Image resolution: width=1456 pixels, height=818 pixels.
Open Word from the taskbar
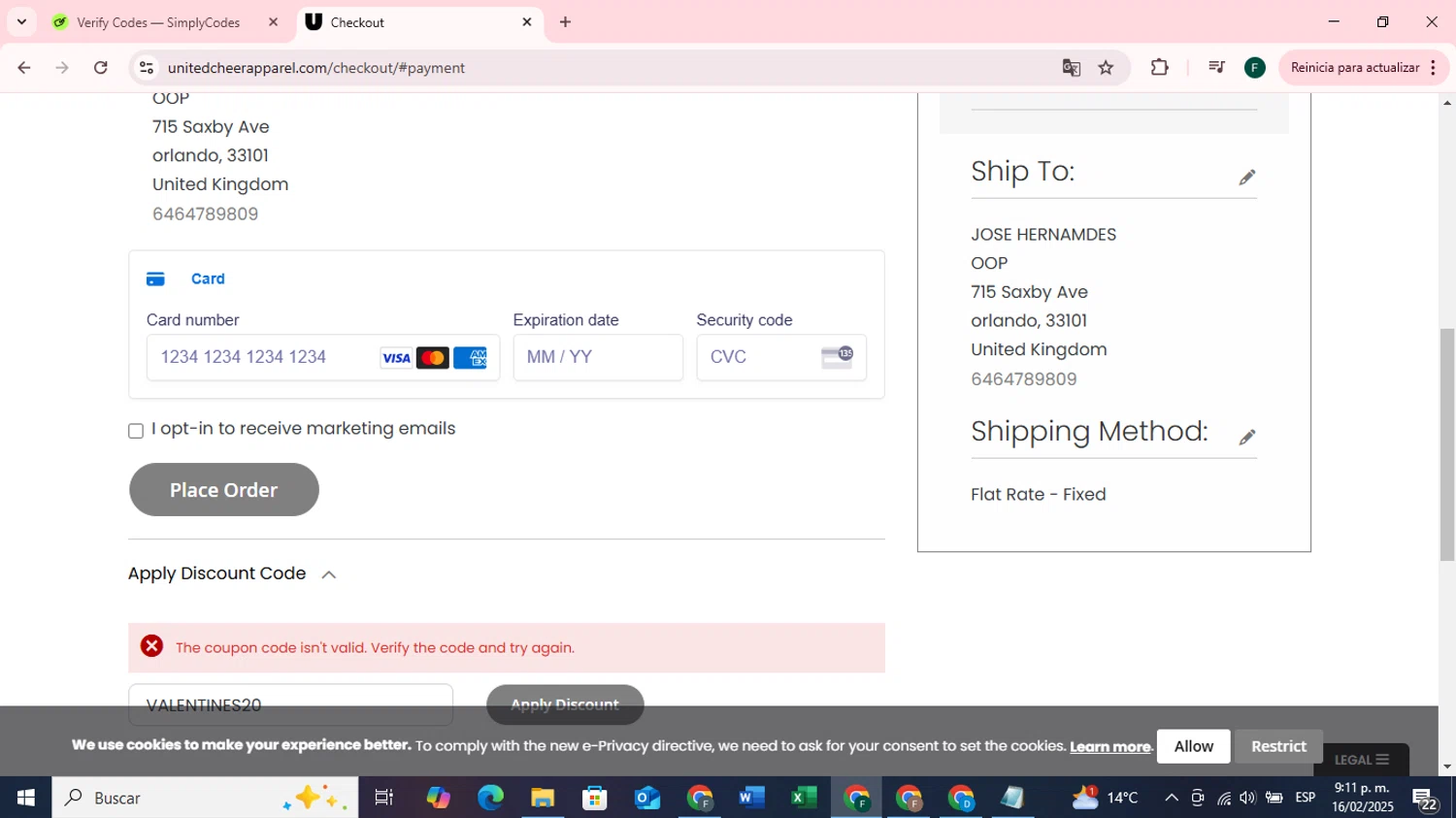751,798
